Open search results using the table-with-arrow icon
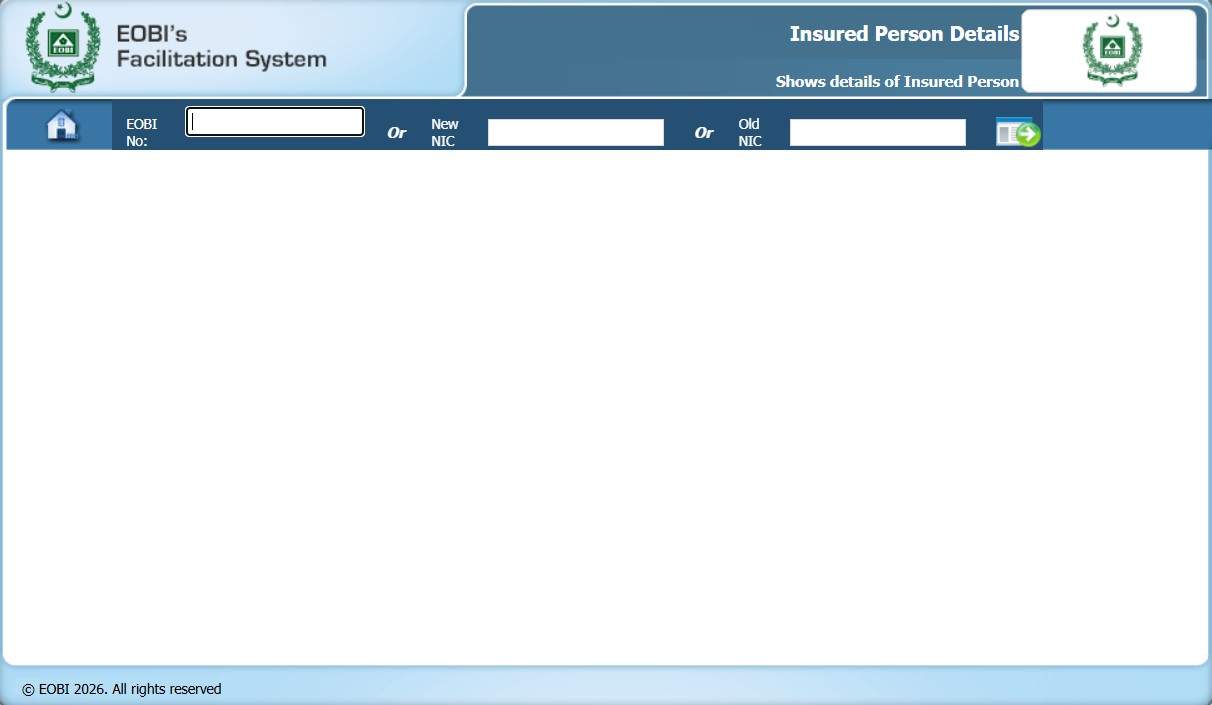The width and height of the screenshot is (1212, 705). [x=1016, y=129]
